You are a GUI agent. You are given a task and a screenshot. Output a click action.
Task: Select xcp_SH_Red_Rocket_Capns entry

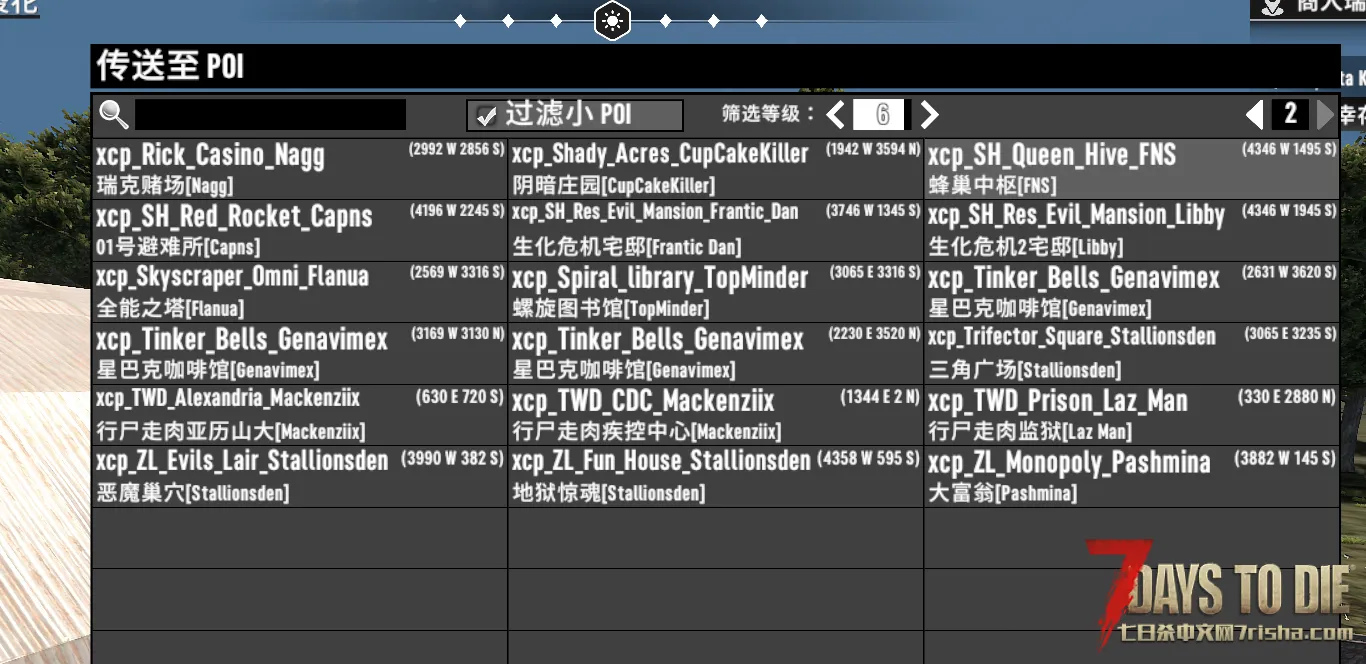click(x=300, y=231)
